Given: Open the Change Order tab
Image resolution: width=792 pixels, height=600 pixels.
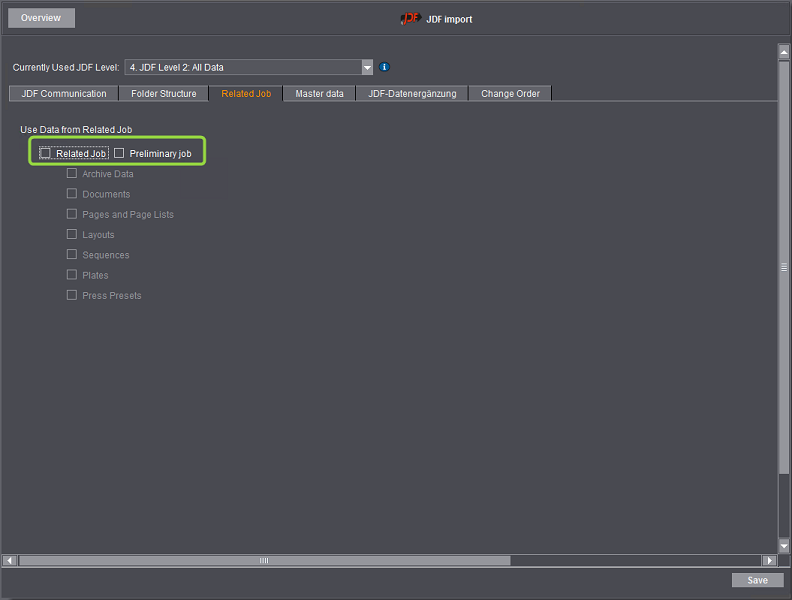Looking at the screenshot, I should (x=511, y=94).
